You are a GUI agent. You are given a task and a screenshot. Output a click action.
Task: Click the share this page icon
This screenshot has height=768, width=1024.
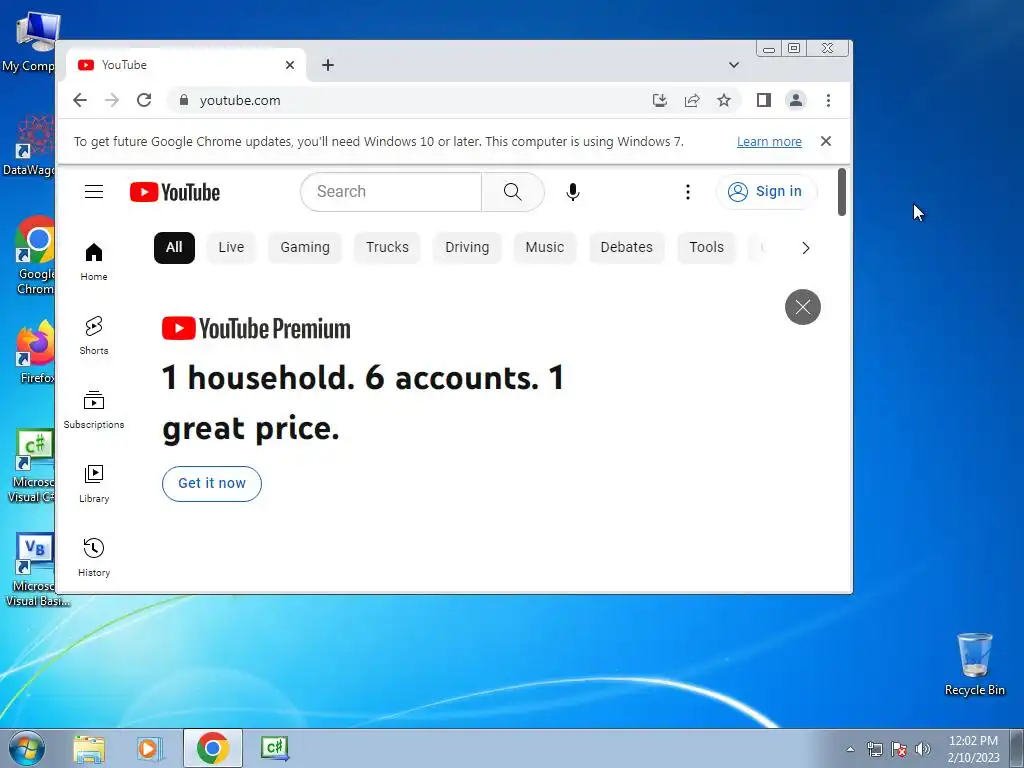point(692,100)
